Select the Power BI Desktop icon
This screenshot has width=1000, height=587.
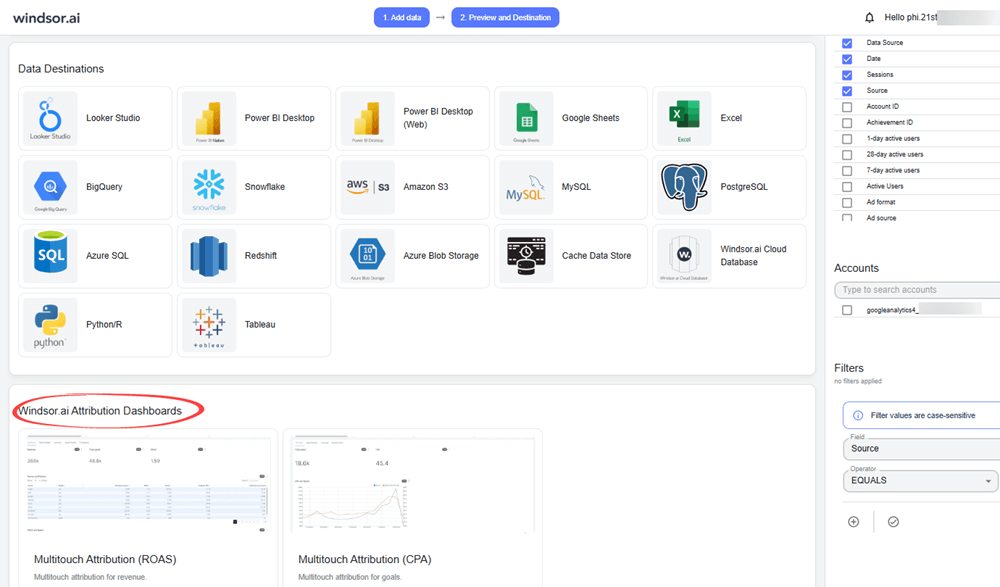(x=209, y=118)
